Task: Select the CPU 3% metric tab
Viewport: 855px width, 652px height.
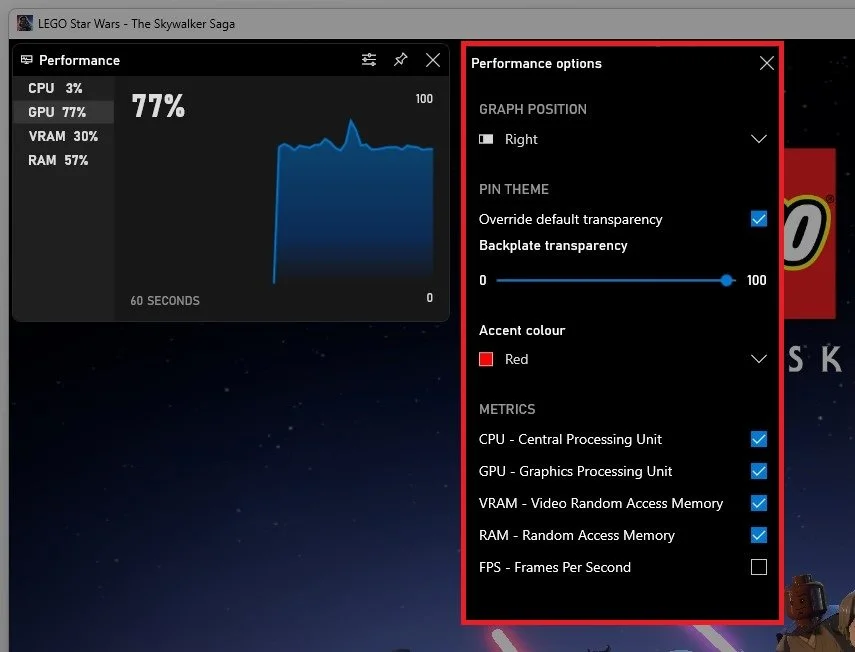Action: 63,88
